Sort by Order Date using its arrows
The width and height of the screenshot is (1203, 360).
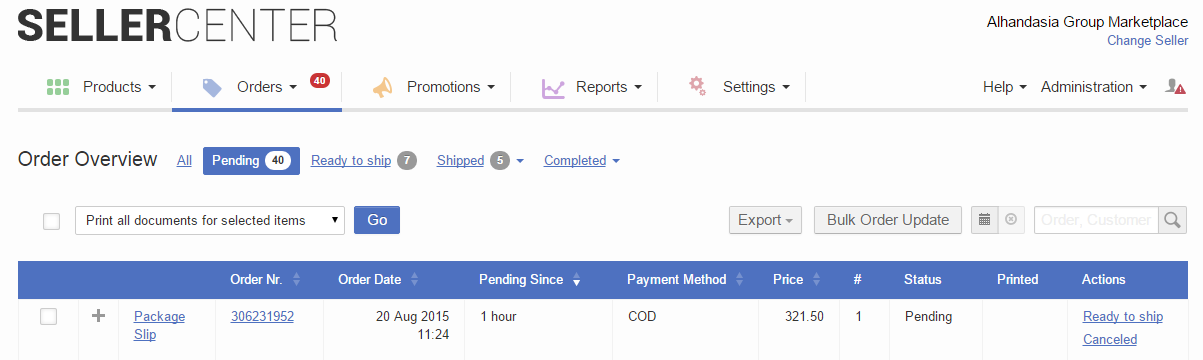(415, 280)
